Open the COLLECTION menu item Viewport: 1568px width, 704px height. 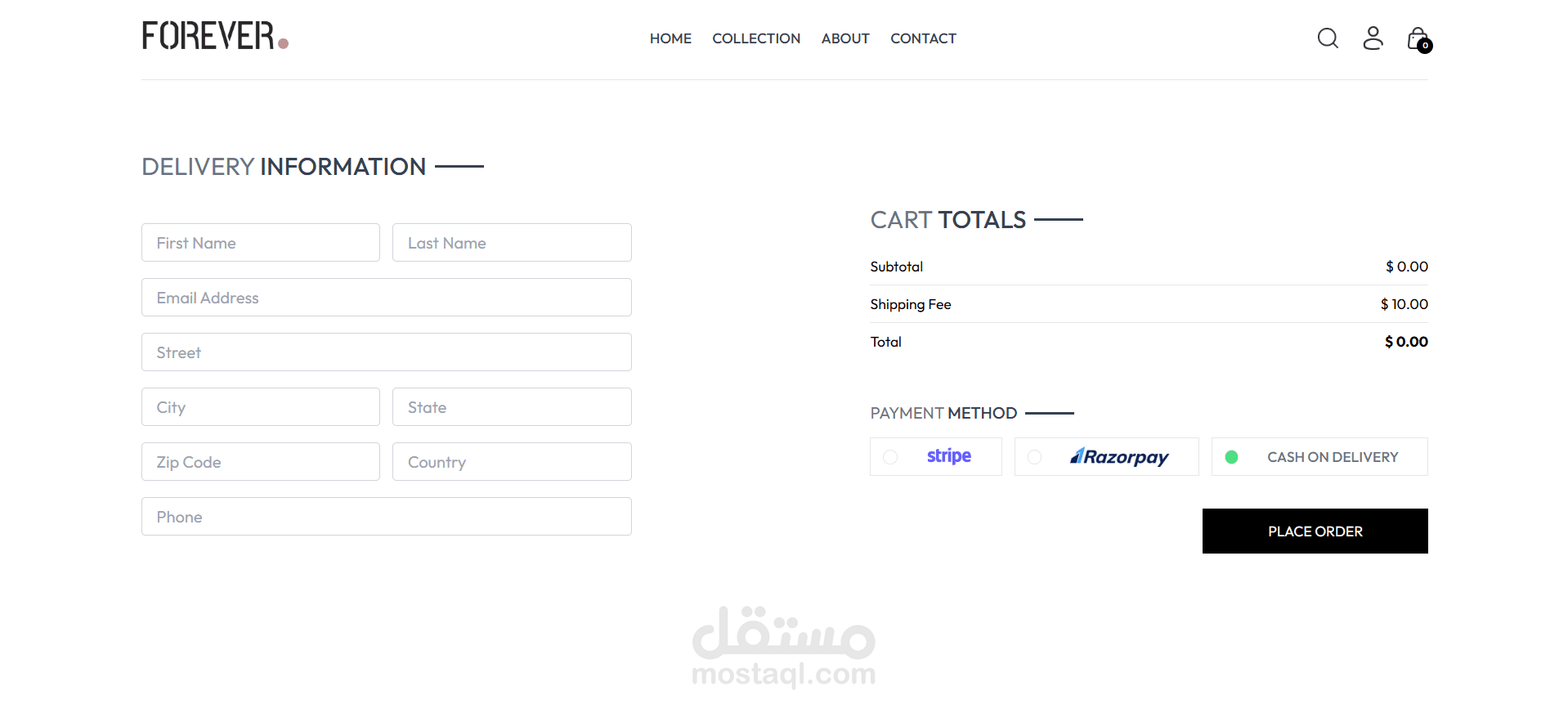pos(756,38)
